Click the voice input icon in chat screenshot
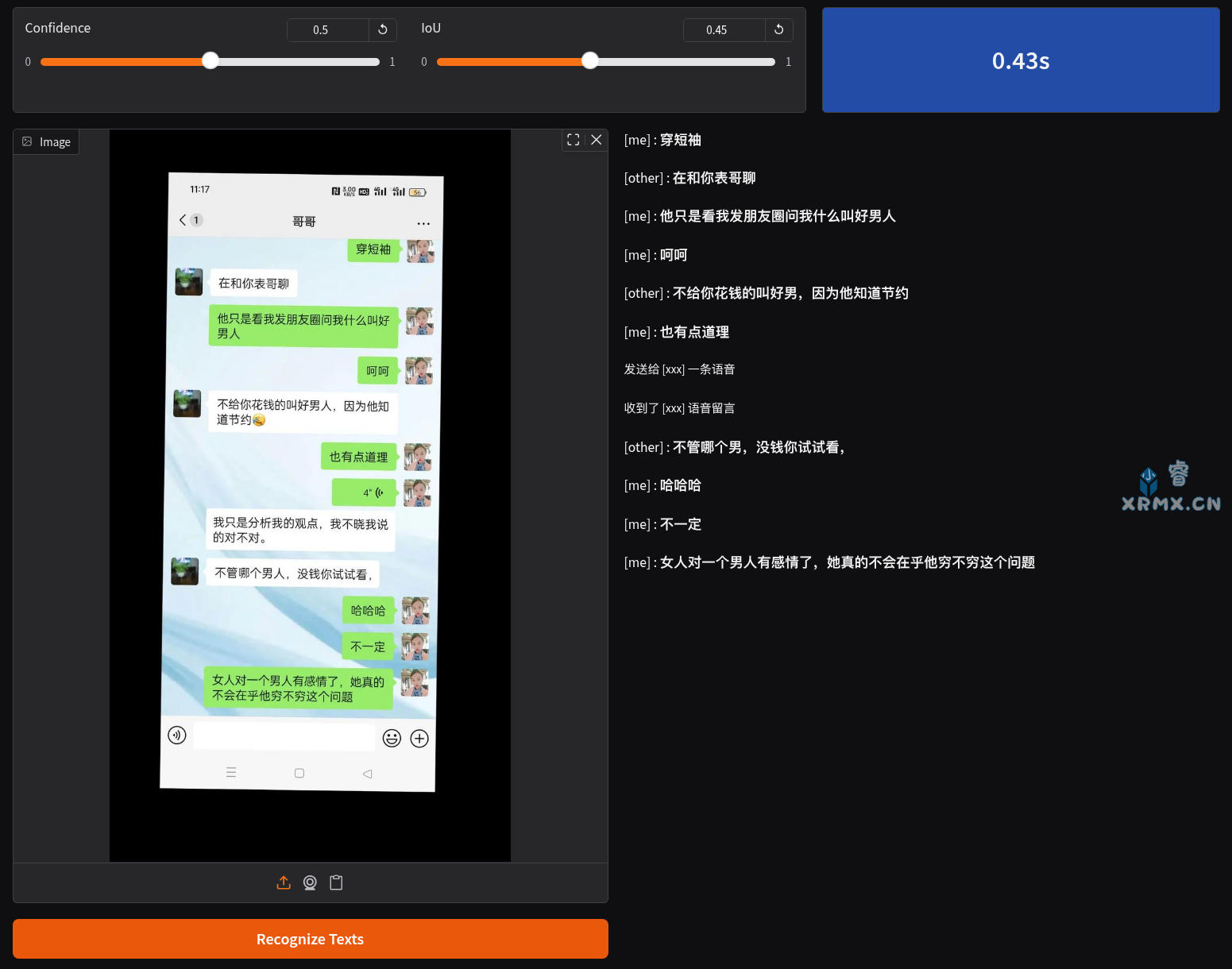Screen dimensions: 1232x969 177,735
